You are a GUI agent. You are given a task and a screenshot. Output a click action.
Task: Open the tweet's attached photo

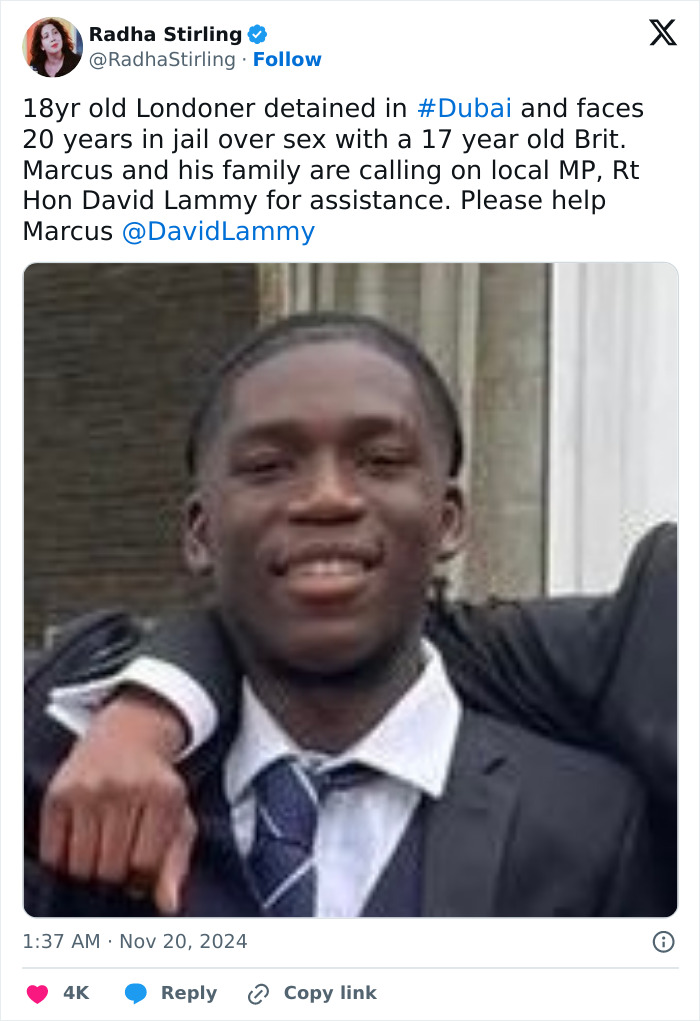coord(350,590)
